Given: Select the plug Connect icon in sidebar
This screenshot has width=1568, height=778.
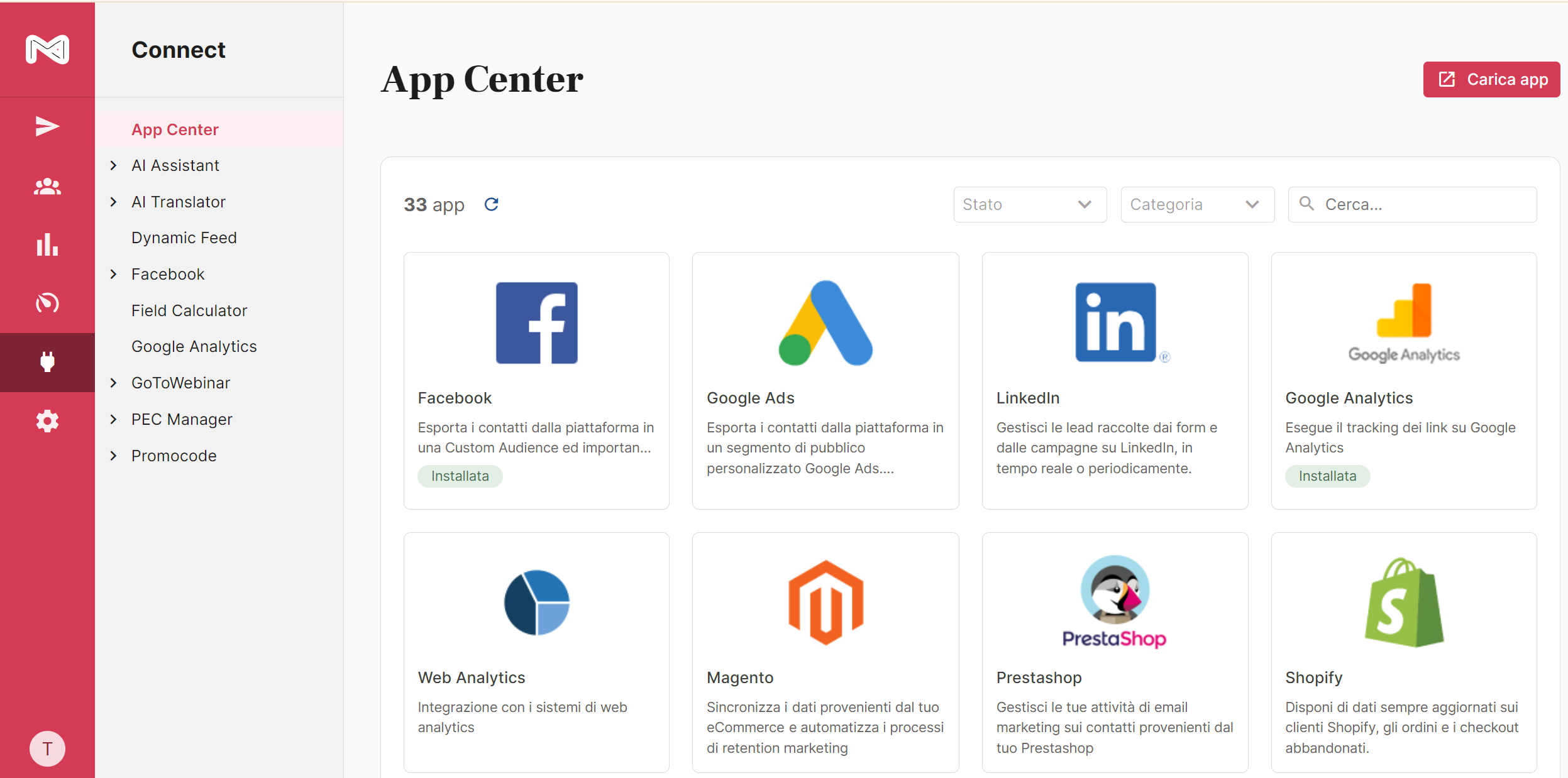Looking at the screenshot, I should (47, 362).
